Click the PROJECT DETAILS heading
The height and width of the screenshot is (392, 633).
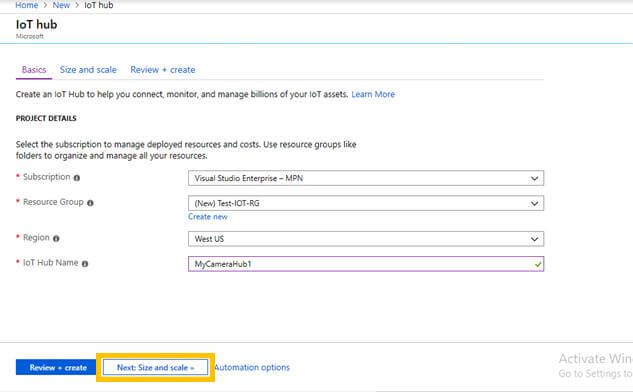(x=46, y=118)
